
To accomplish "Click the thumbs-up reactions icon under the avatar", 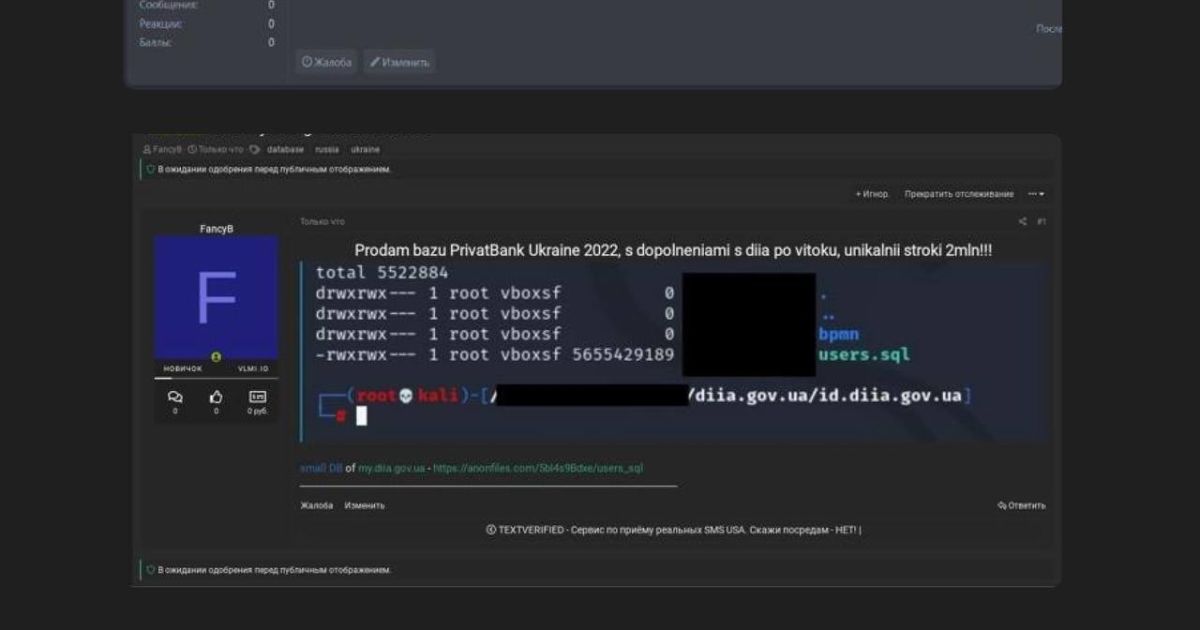I will [216, 397].
